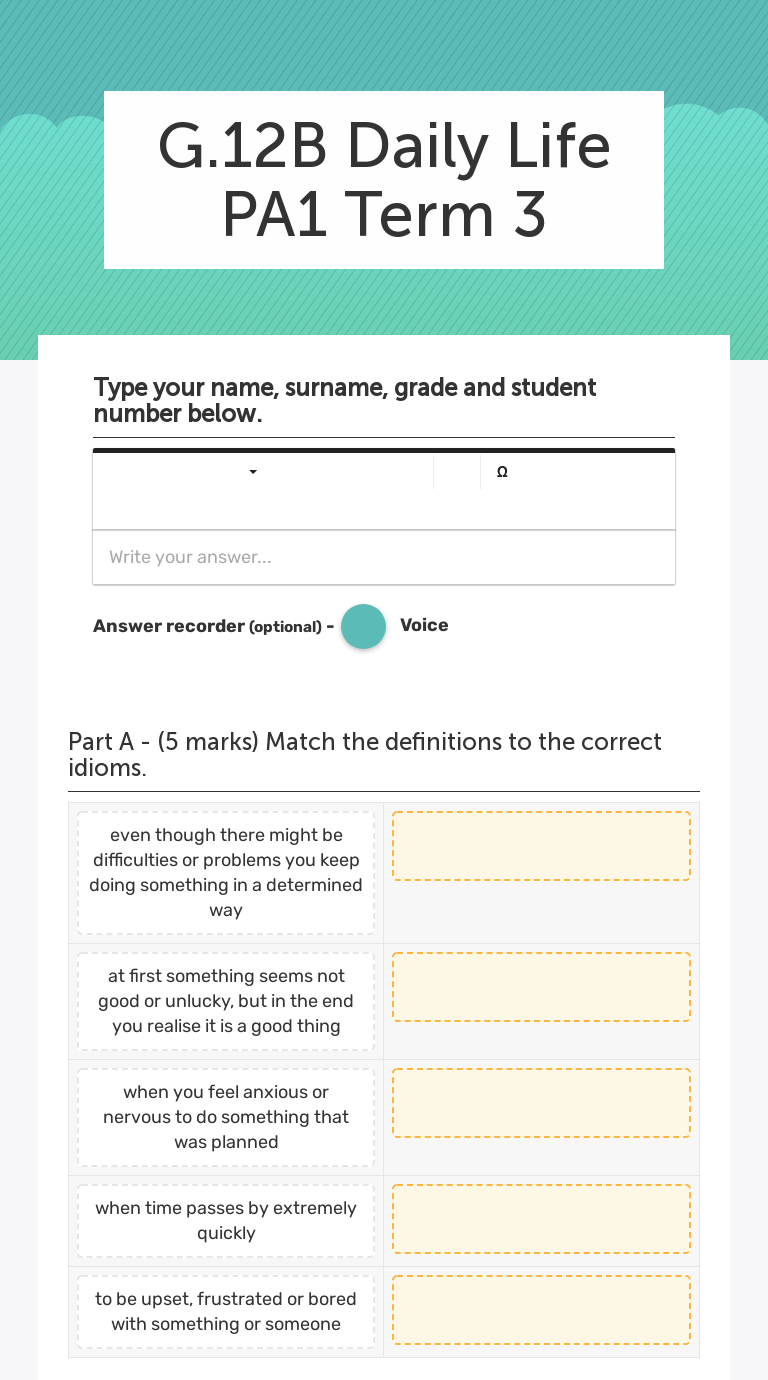Click the name and surname question heading
768x1380 pixels.
coord(344,399)
